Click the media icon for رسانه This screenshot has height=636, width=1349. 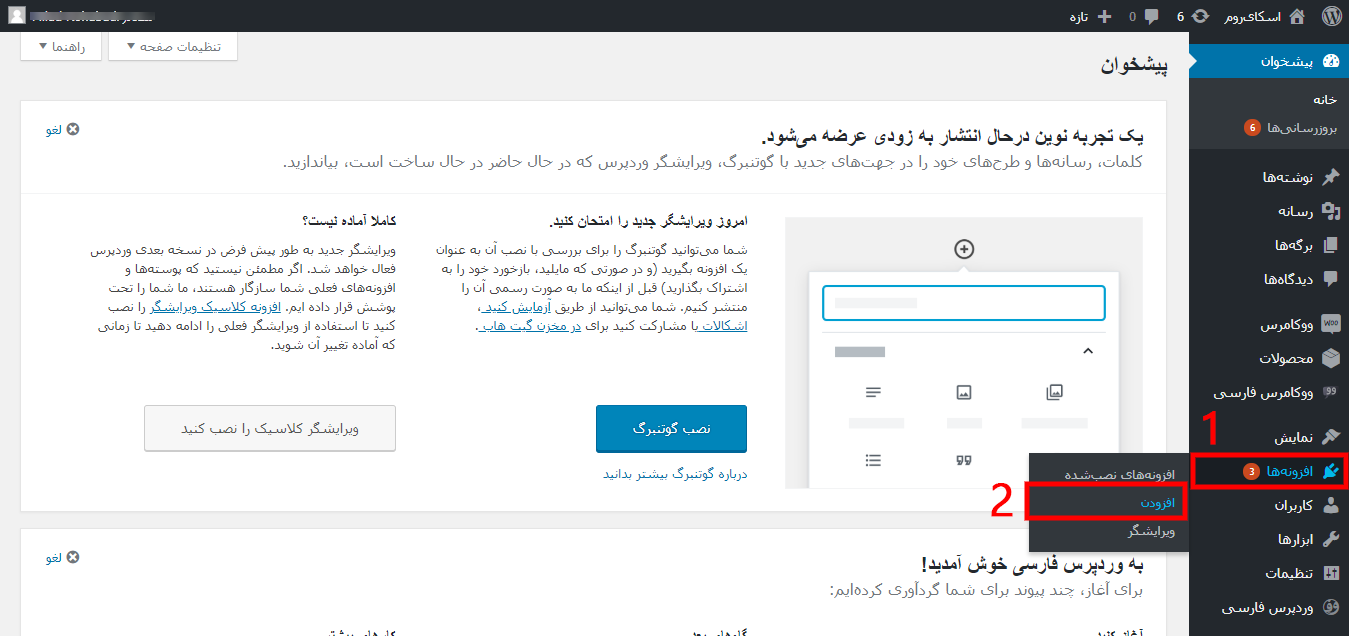tap(1330, 211)
